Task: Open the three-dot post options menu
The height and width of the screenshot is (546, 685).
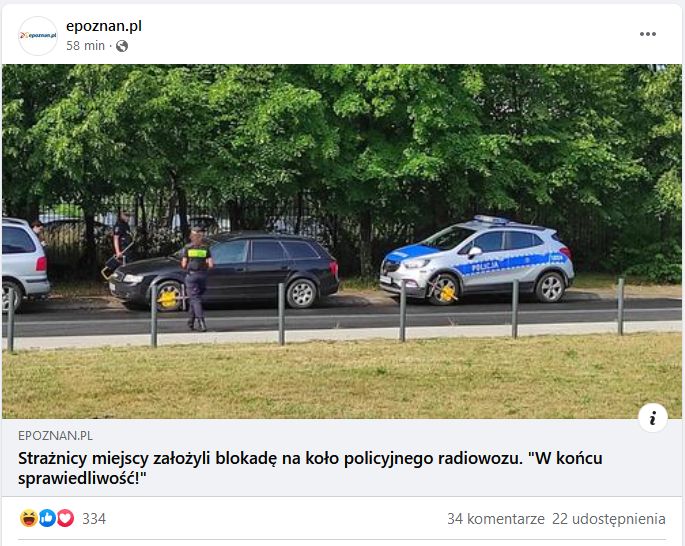Action: pyautogui.click(x=647, y=34)
